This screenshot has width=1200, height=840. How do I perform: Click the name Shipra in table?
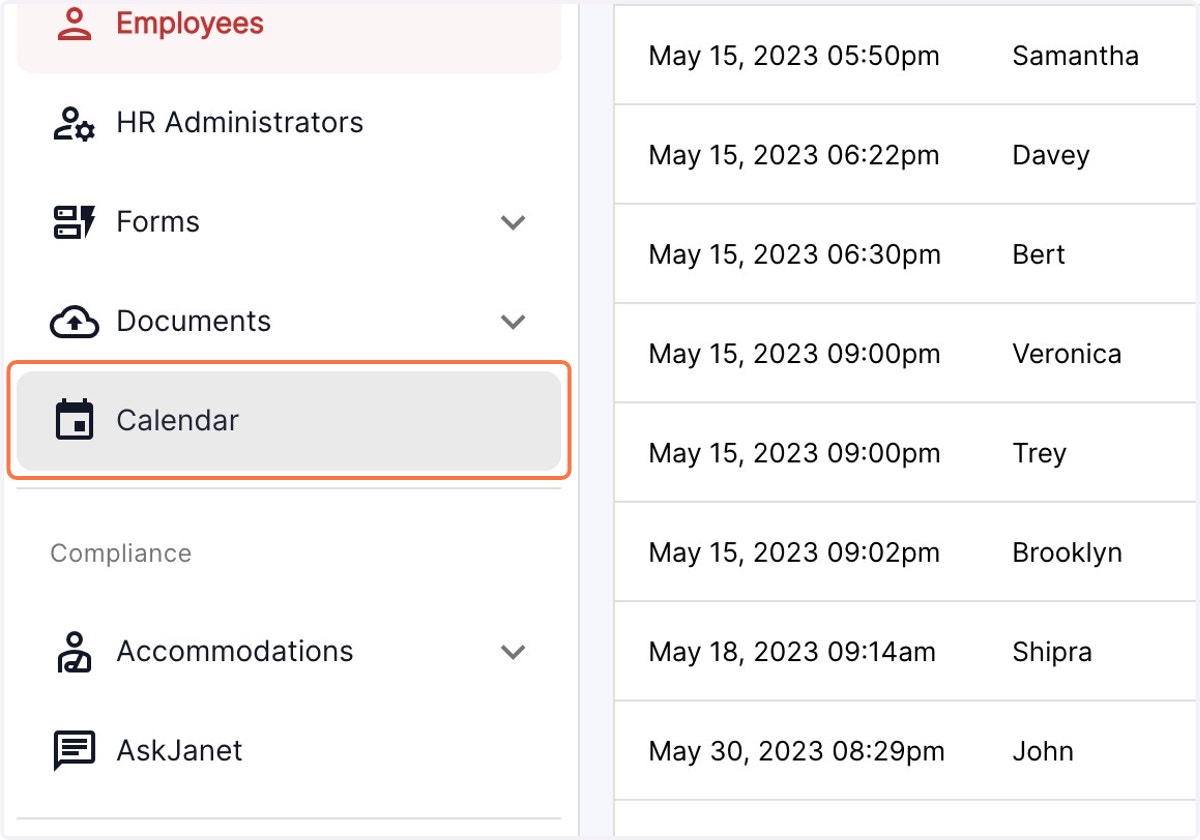click(x=1052, y=653)
